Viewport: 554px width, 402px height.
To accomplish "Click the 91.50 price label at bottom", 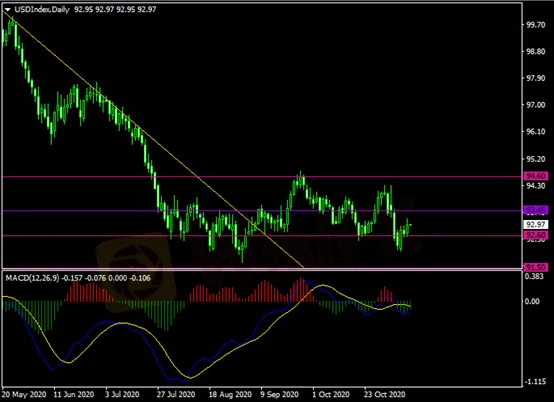I will [535, 267].
